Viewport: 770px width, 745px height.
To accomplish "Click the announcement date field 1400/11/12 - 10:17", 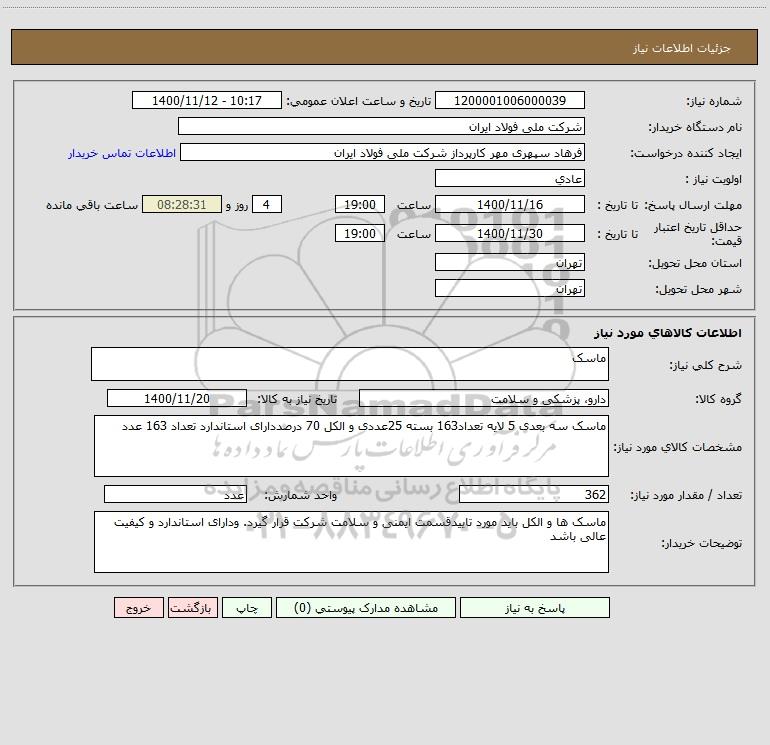I will 207,100.
